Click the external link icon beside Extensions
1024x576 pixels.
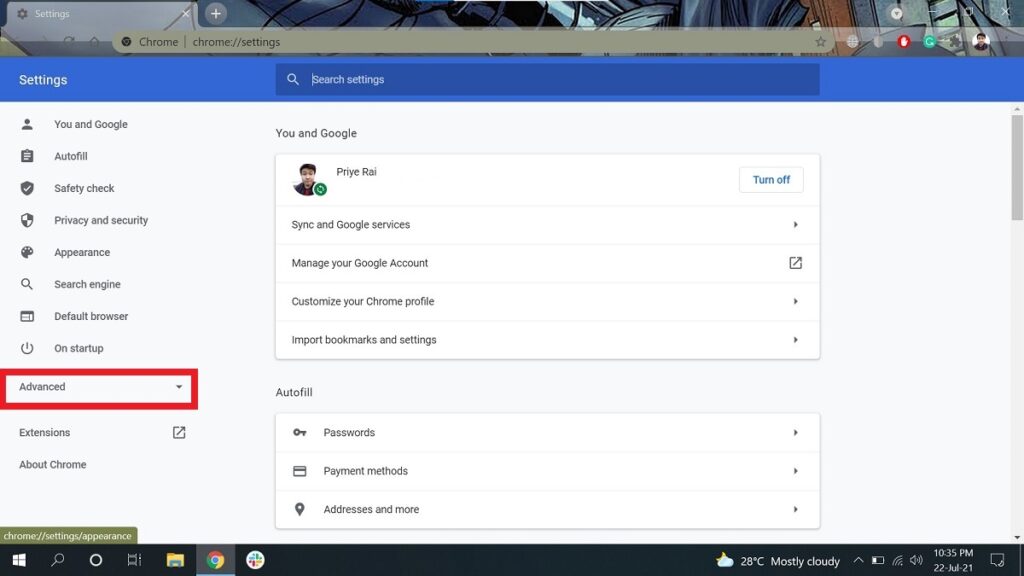tap(179, 433)
